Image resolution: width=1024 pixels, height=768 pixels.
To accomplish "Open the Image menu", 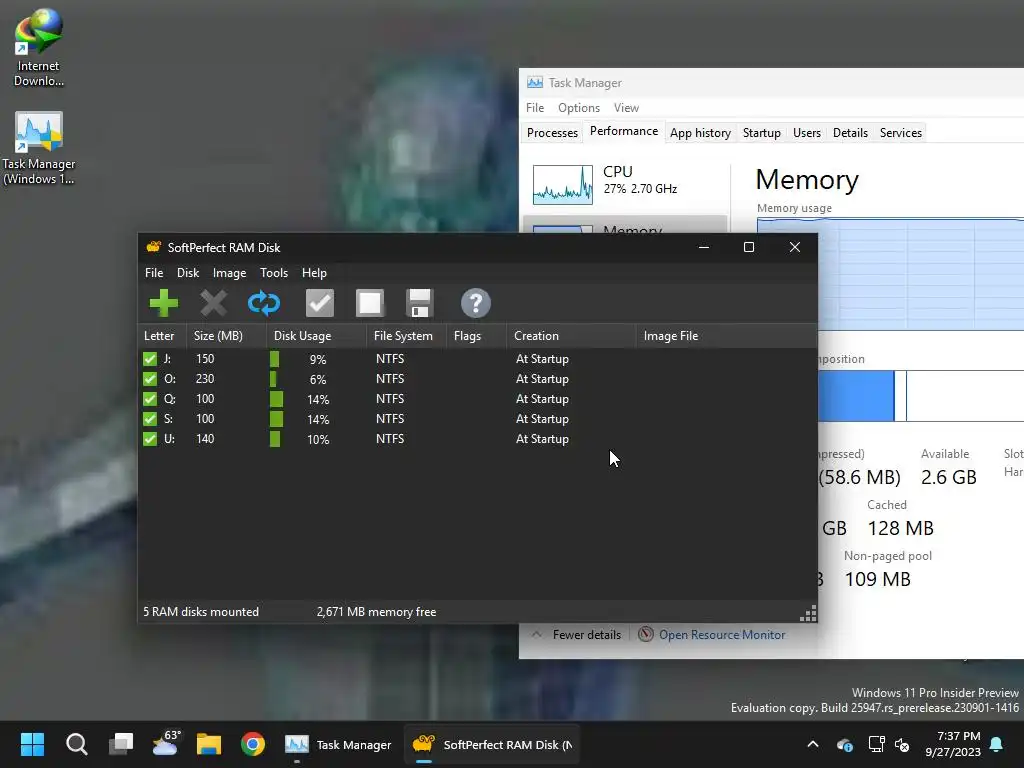I will coord(229,273).
